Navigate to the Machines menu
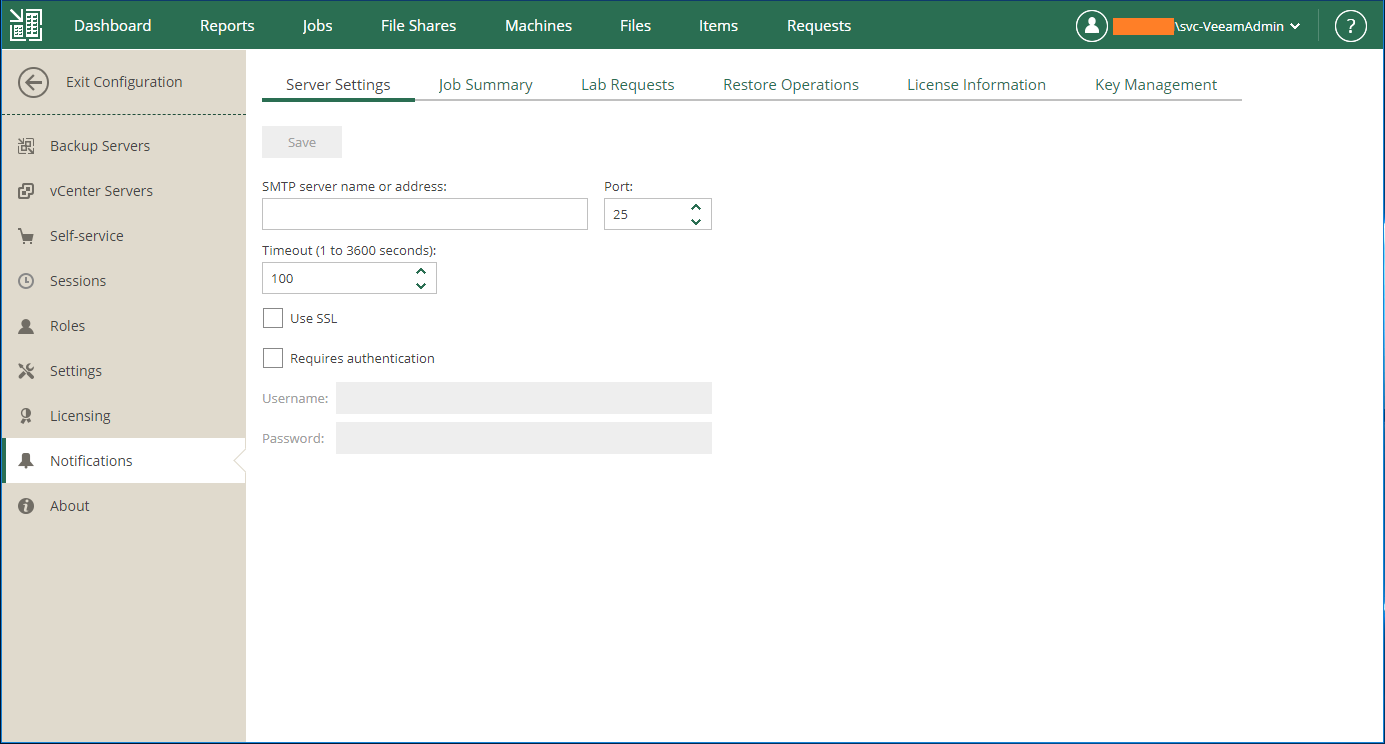This screenshot has height=744, width=1385. point(539,26)
